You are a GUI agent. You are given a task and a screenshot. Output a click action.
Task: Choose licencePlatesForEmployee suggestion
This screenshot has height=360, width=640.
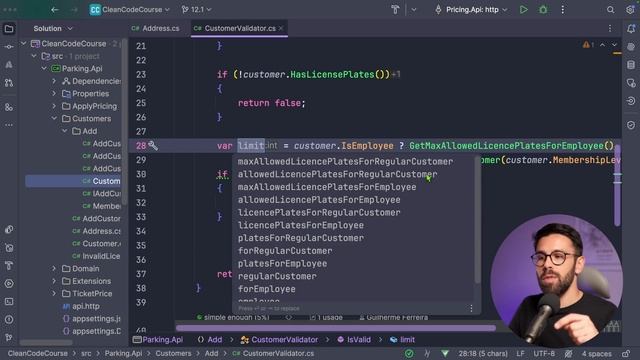tap(300, 225)
